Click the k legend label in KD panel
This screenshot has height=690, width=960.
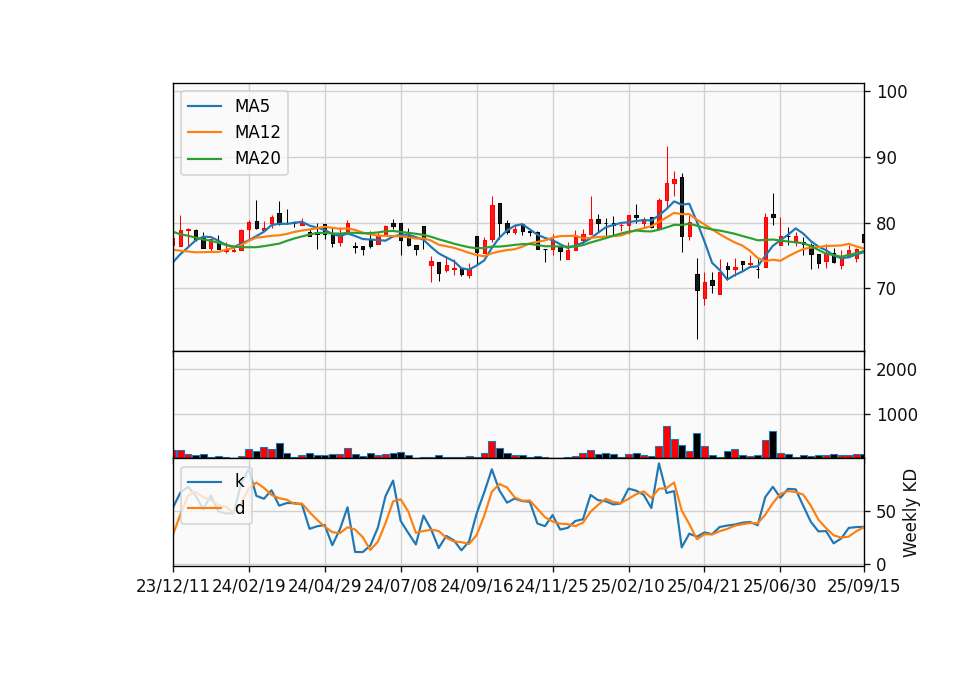point(239,481)
